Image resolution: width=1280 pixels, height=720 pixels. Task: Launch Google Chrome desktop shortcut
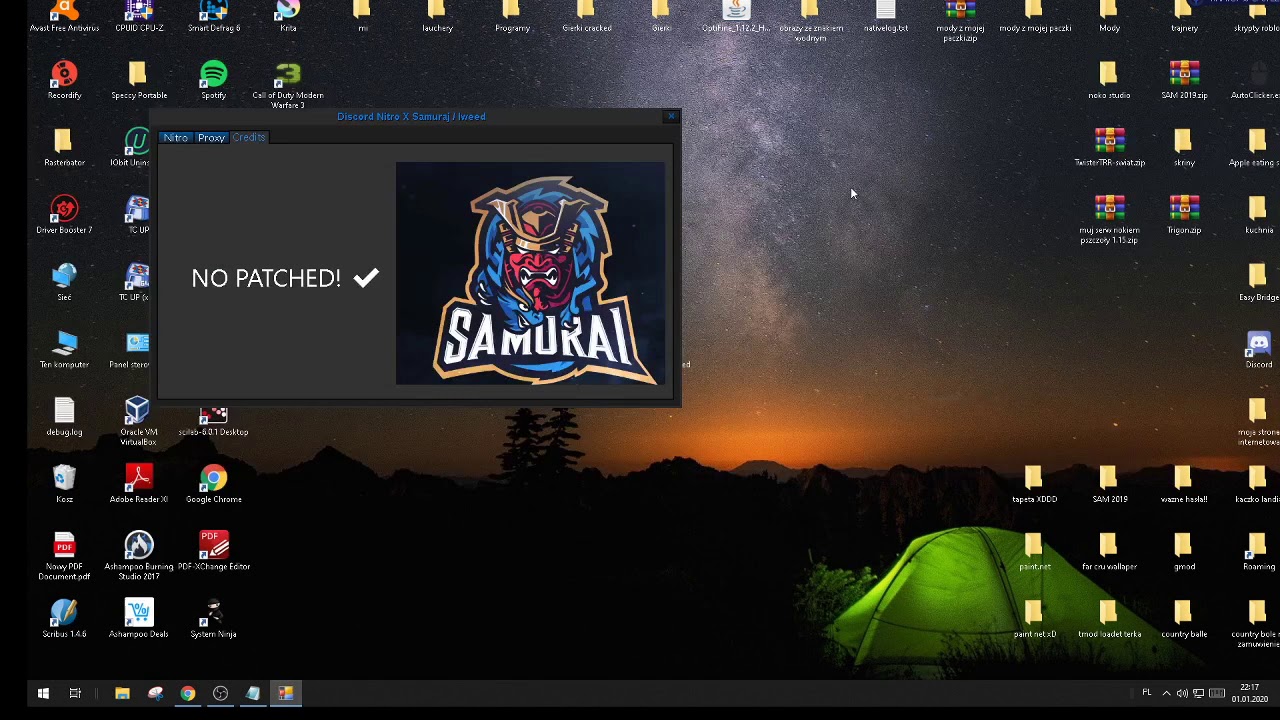click(x=213, y=485)
